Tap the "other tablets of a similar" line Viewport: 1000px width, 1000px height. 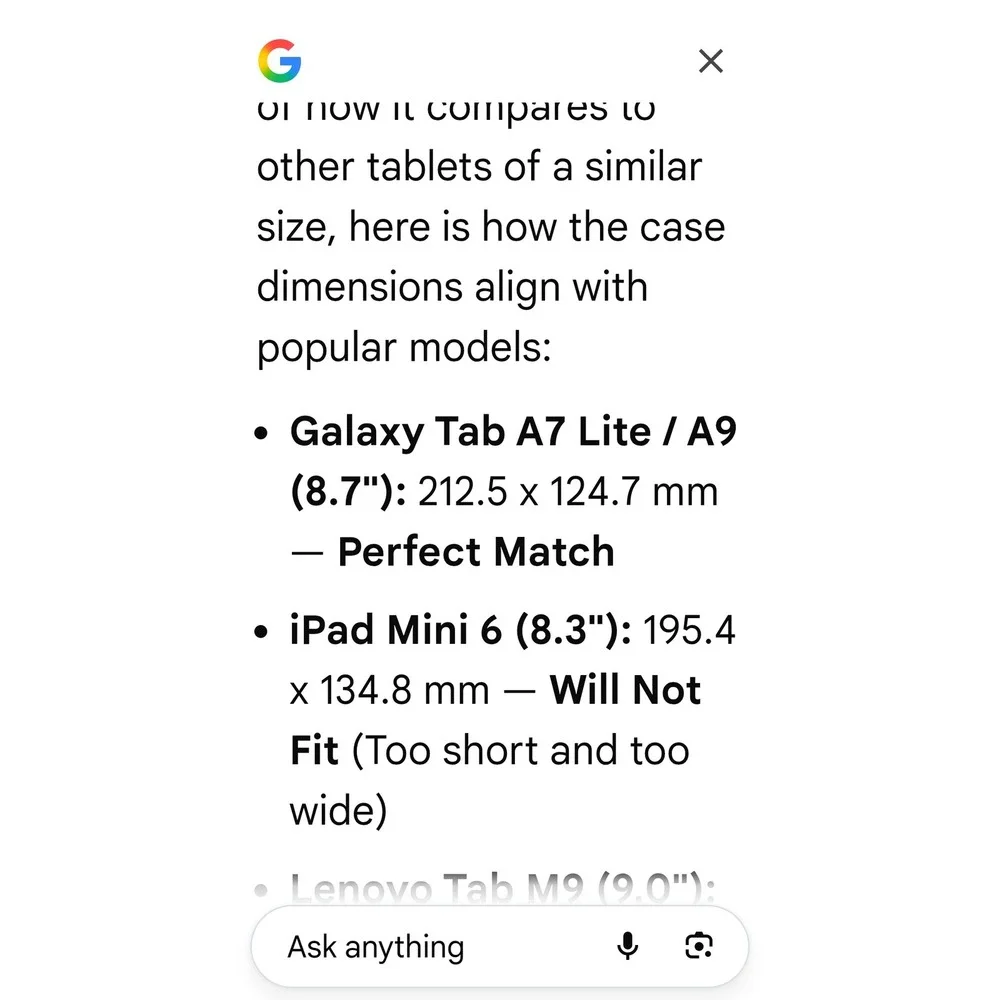479,167
